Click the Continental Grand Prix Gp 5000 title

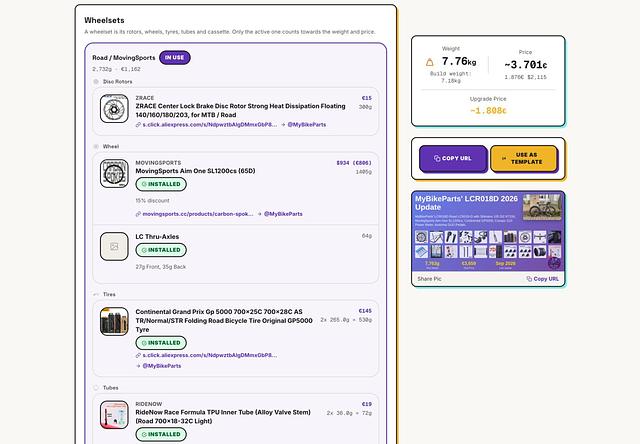(224, 321)
